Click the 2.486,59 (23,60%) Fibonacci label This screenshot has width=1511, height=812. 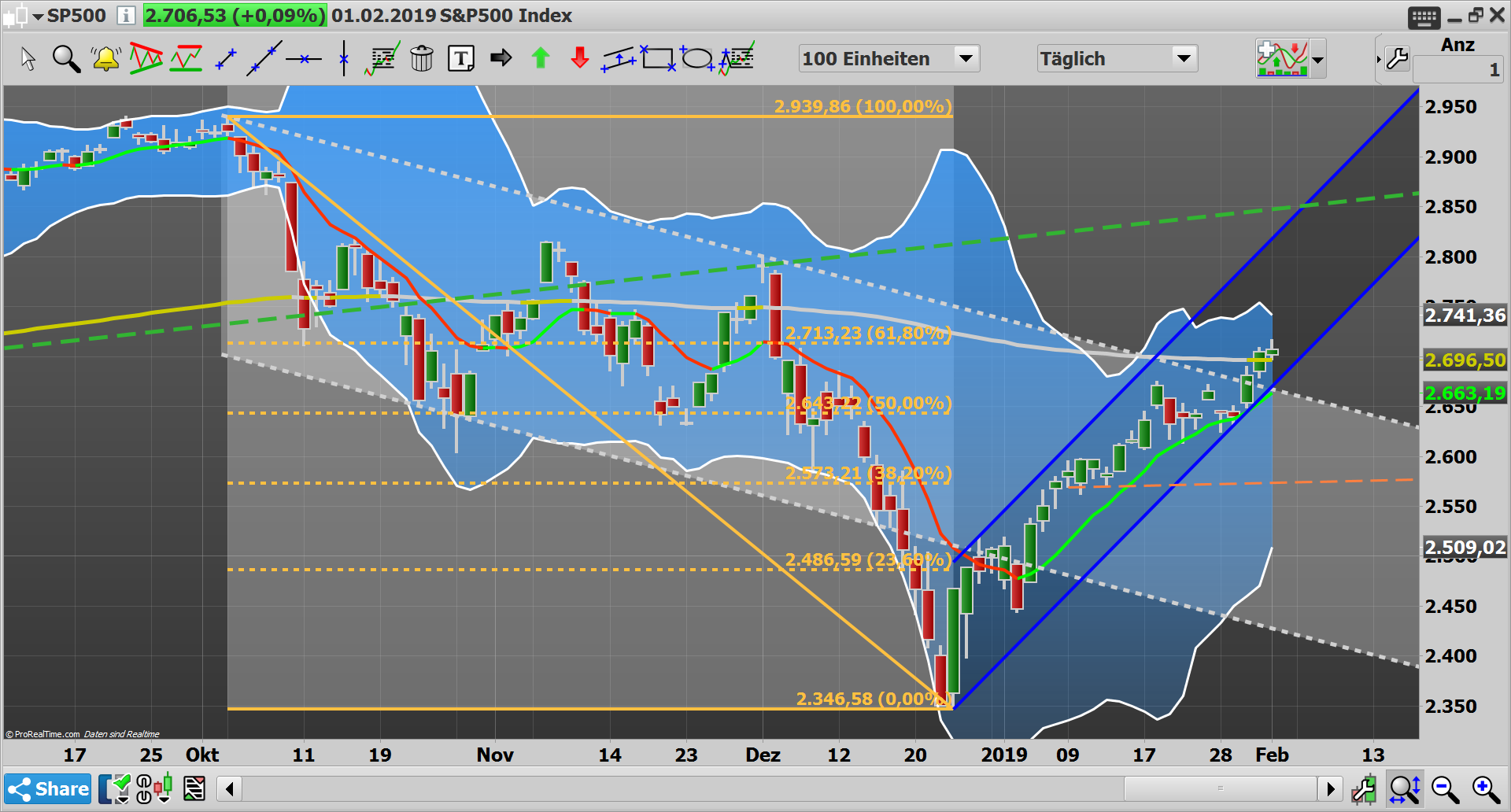868,560
